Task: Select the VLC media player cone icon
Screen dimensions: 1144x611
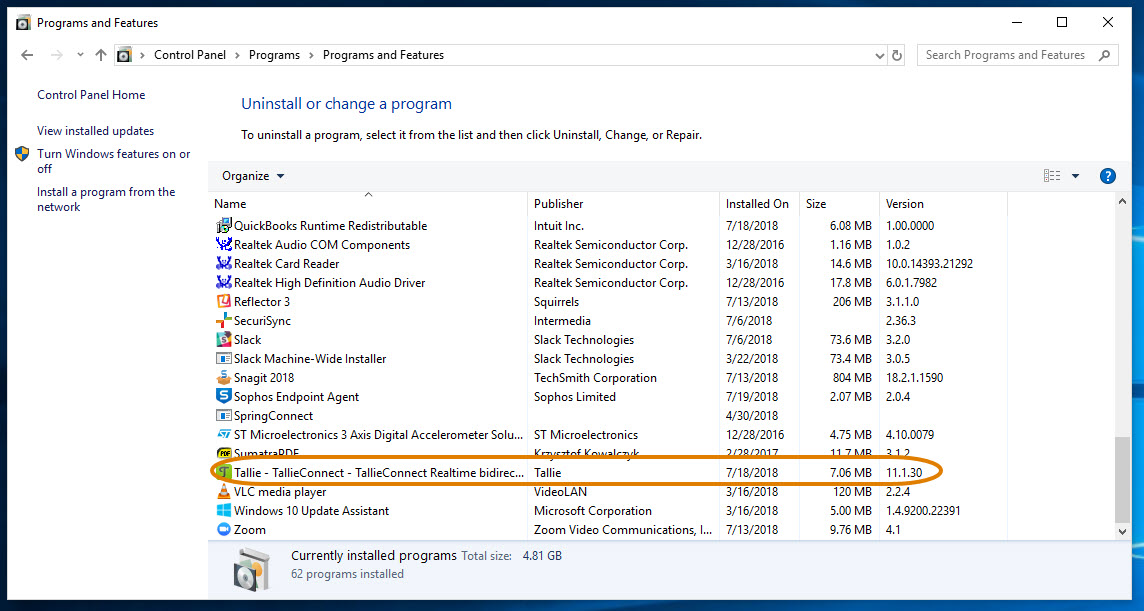Action: point(224,491)
